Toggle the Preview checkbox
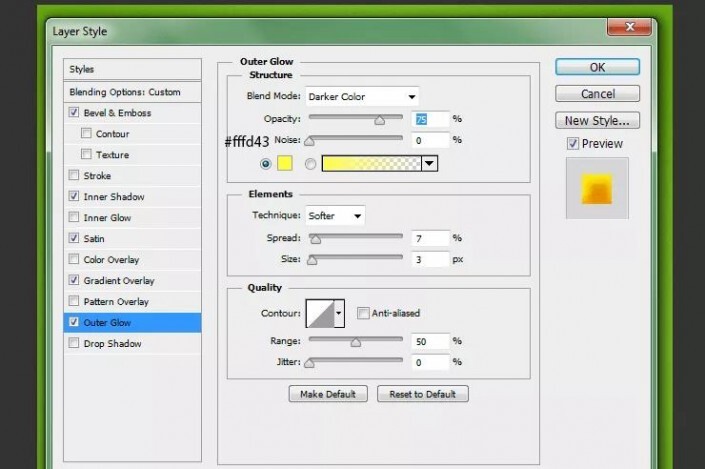 tap(572, 143)
